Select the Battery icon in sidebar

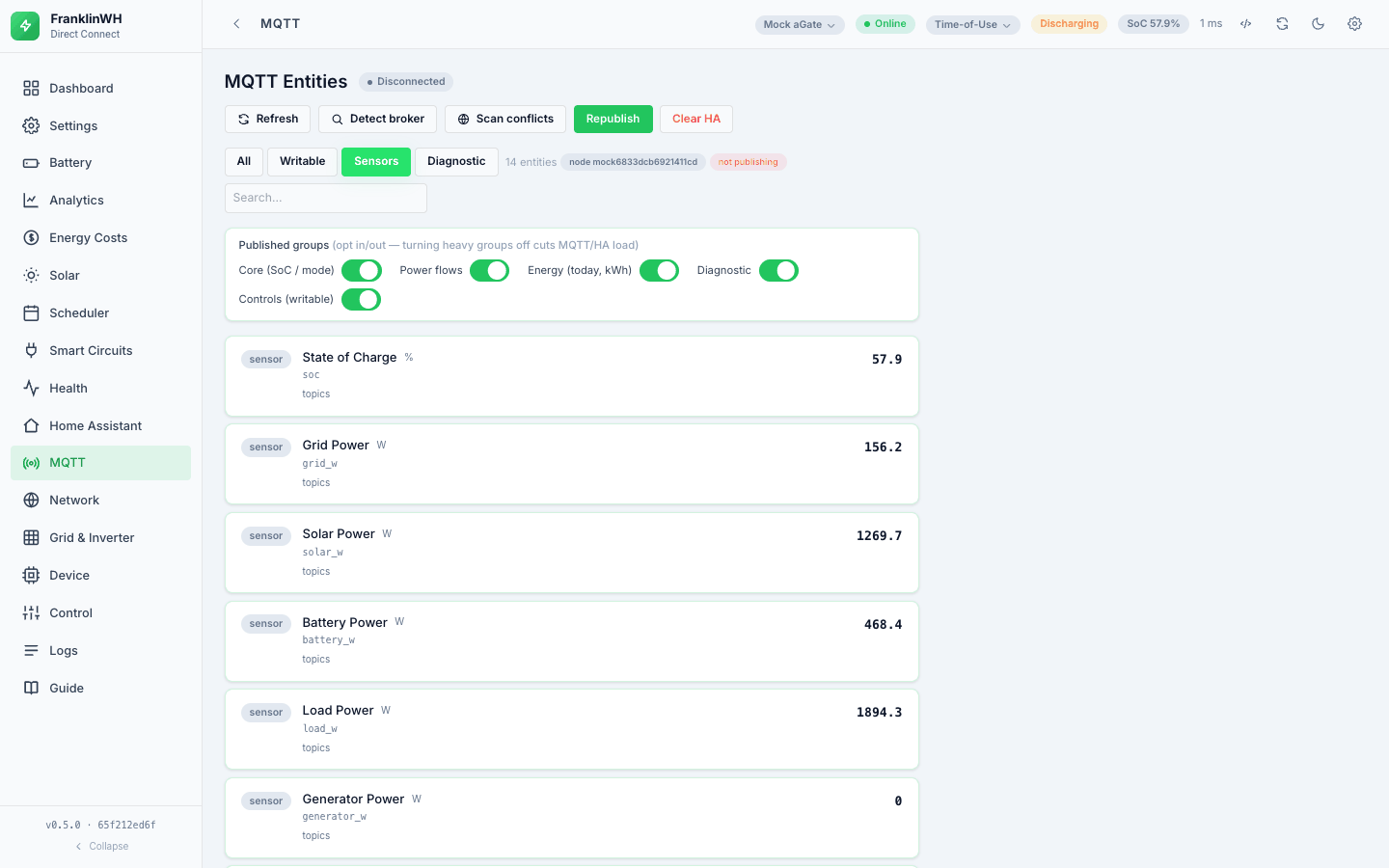31,163
